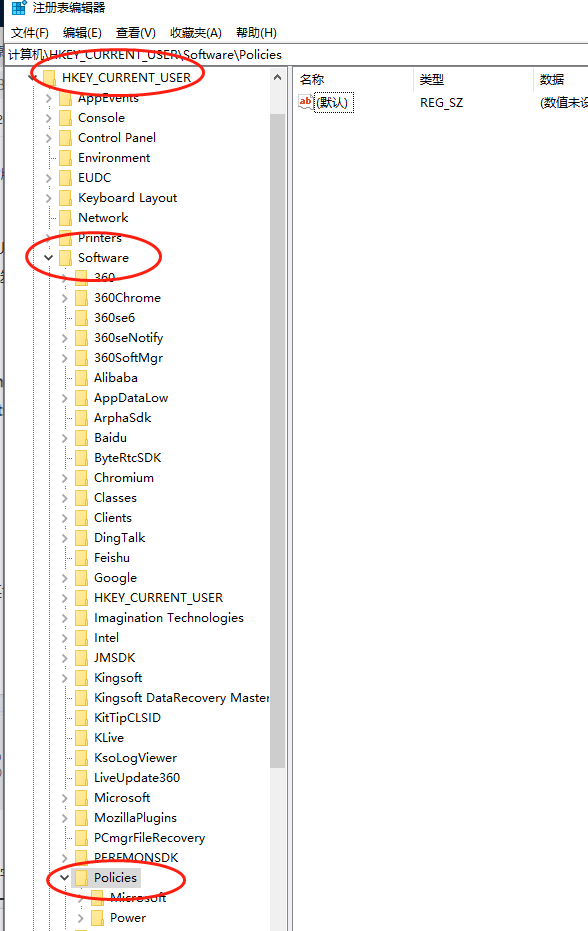Click the KLive folder icon

[82, 737]
